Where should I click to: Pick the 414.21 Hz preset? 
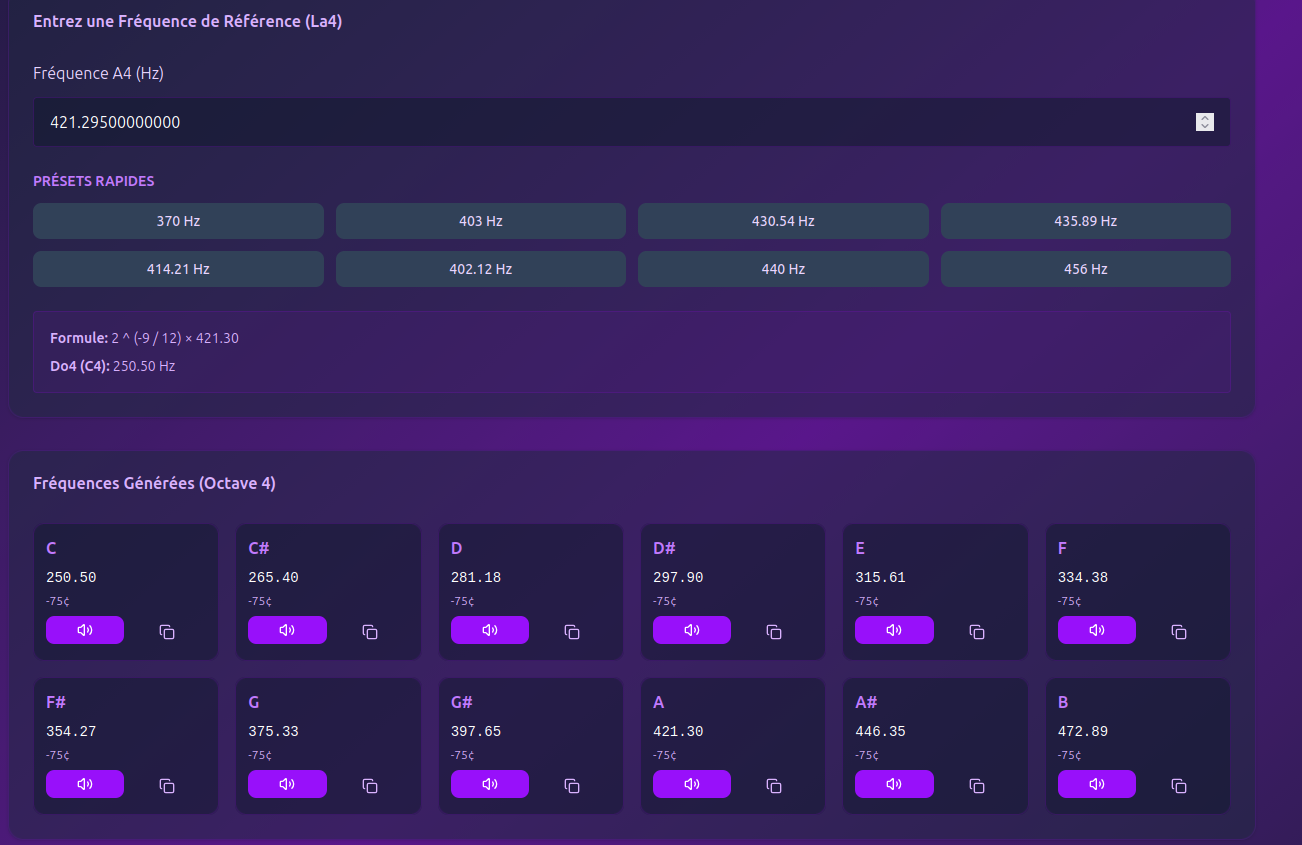(x=178, y=269)
